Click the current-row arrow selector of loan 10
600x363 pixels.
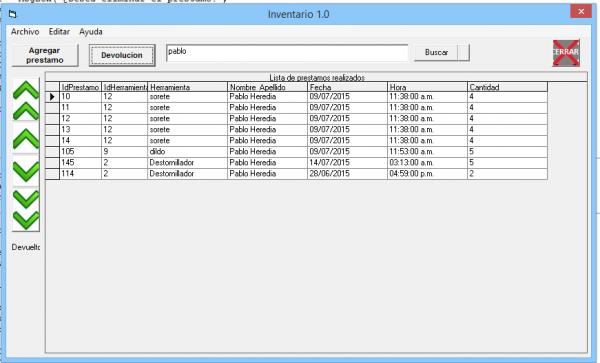click(52, 97)
